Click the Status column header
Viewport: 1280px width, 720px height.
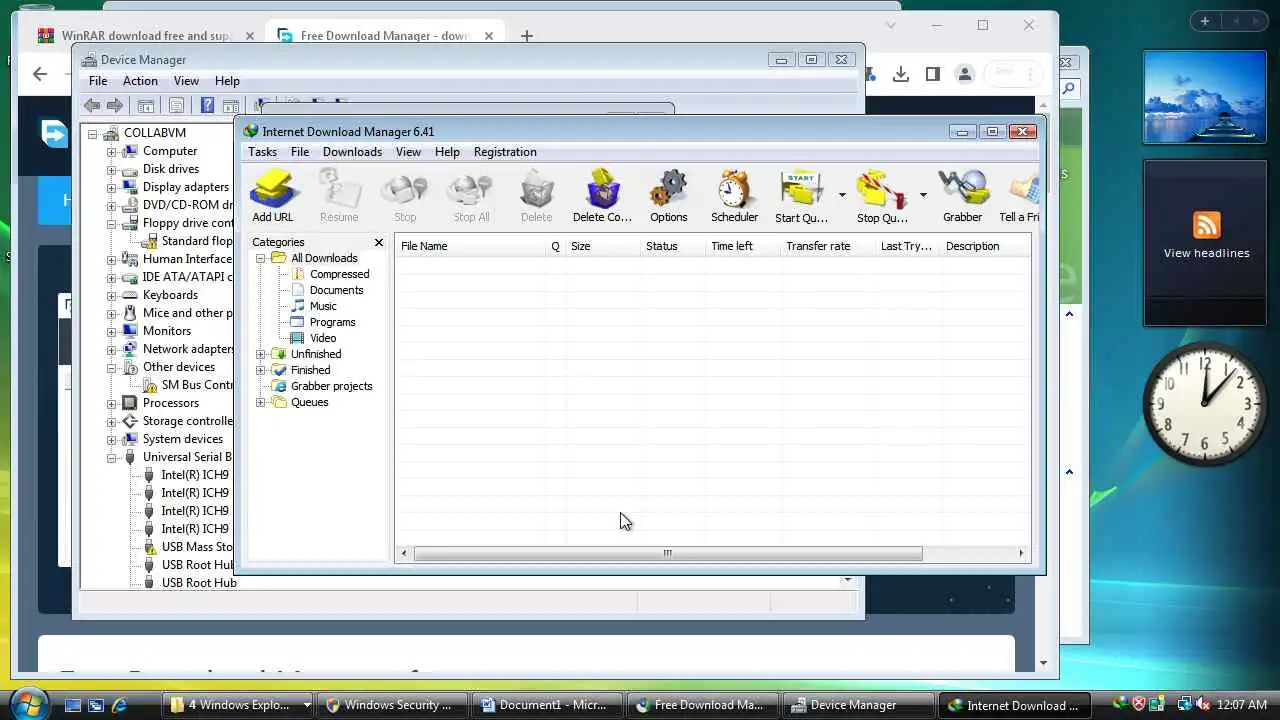pyautogui.click(x=672, y=246)
